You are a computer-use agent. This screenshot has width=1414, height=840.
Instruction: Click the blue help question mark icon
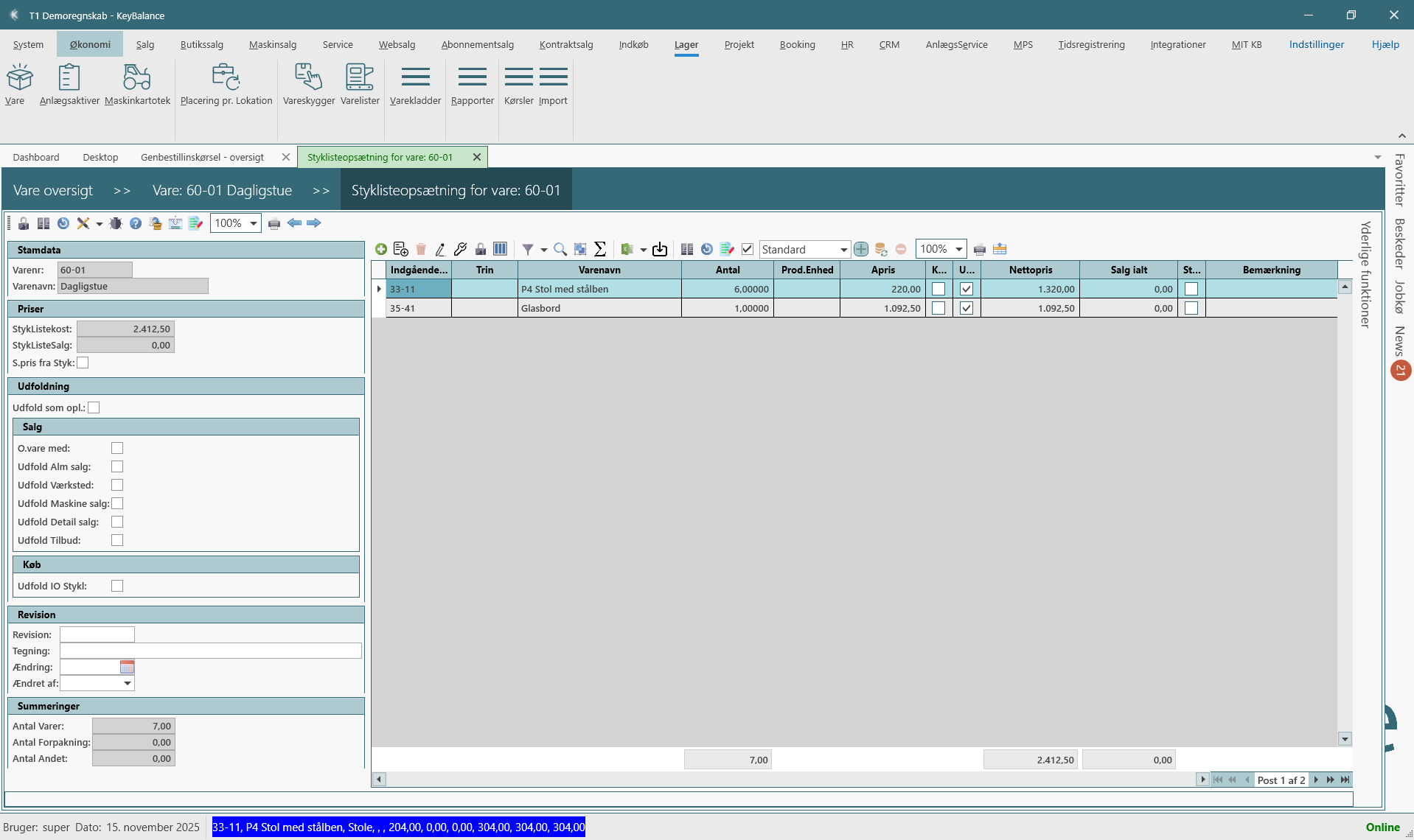tap(136, 223)
